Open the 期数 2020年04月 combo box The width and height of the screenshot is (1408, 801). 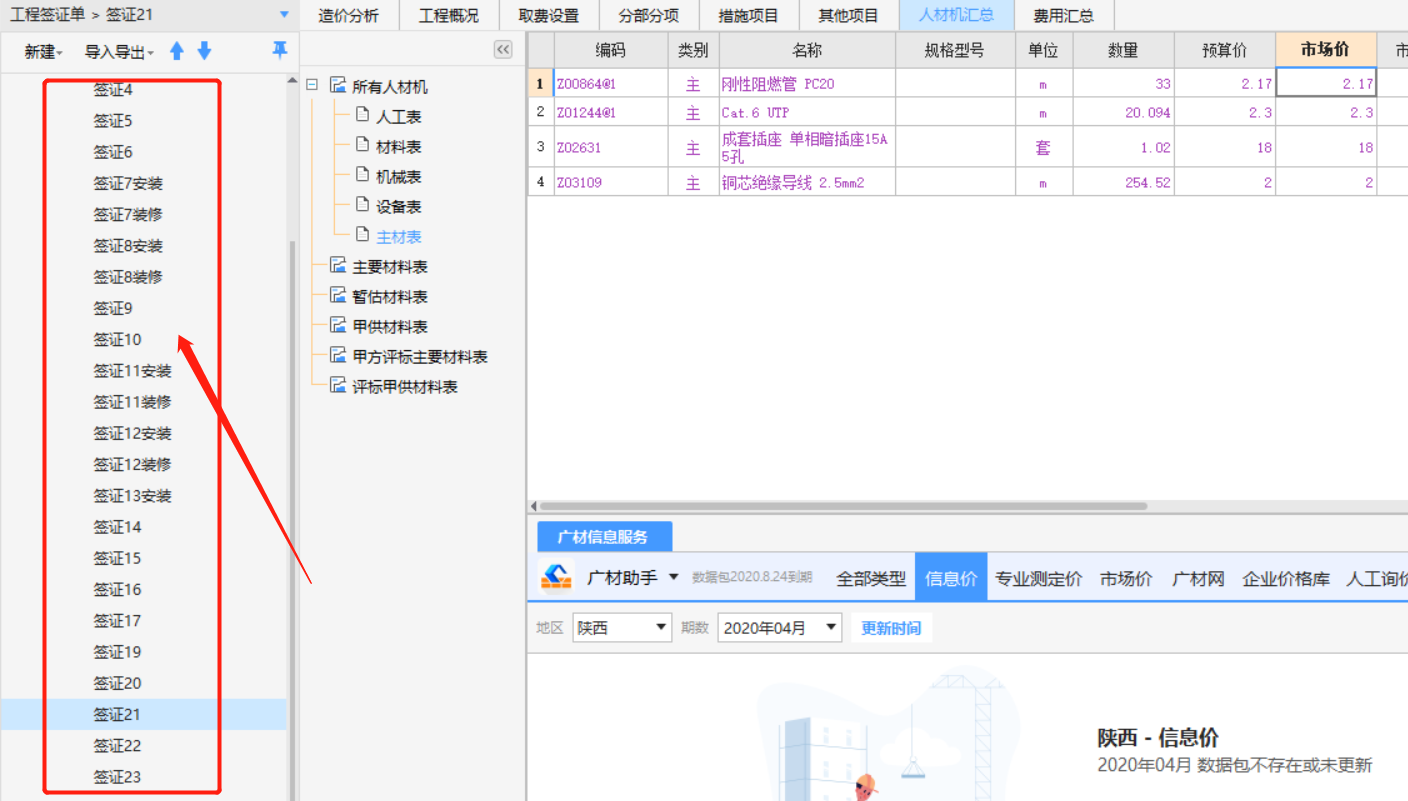tap(779, 628)
